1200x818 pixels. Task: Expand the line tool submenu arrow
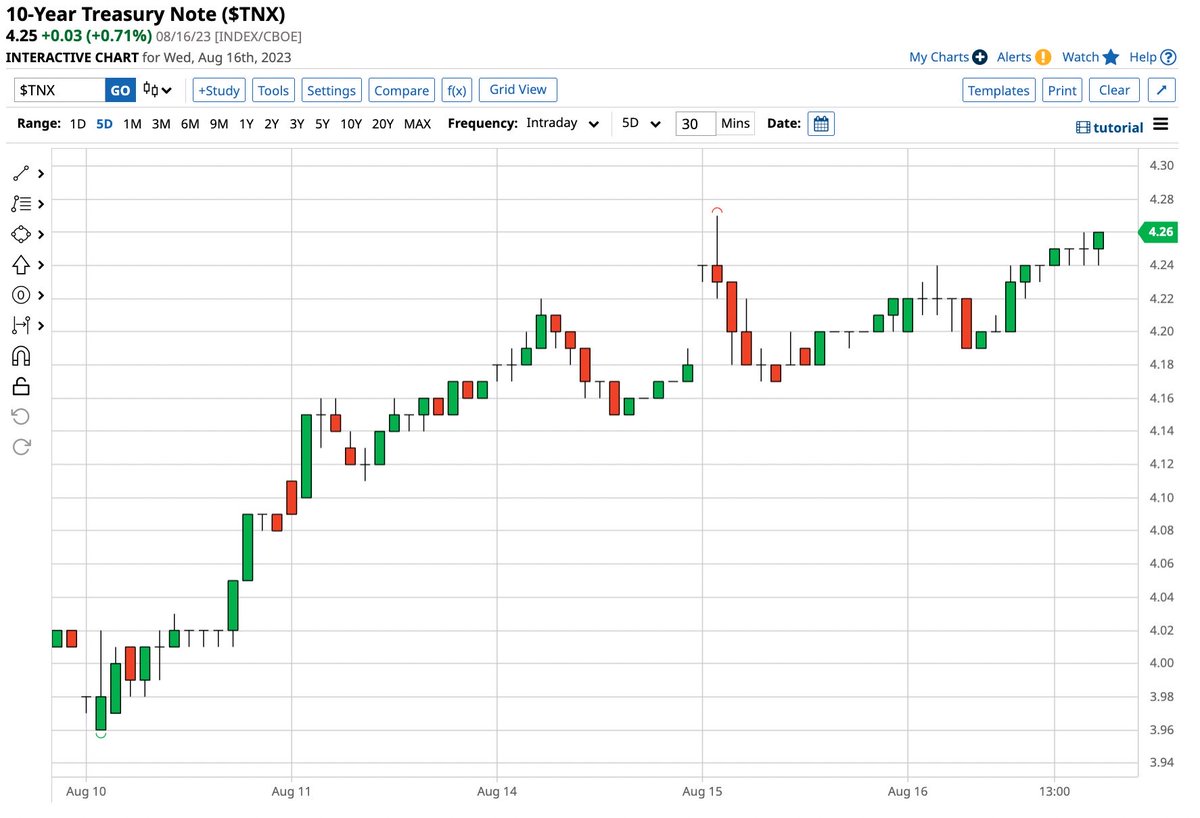(41, 174)
